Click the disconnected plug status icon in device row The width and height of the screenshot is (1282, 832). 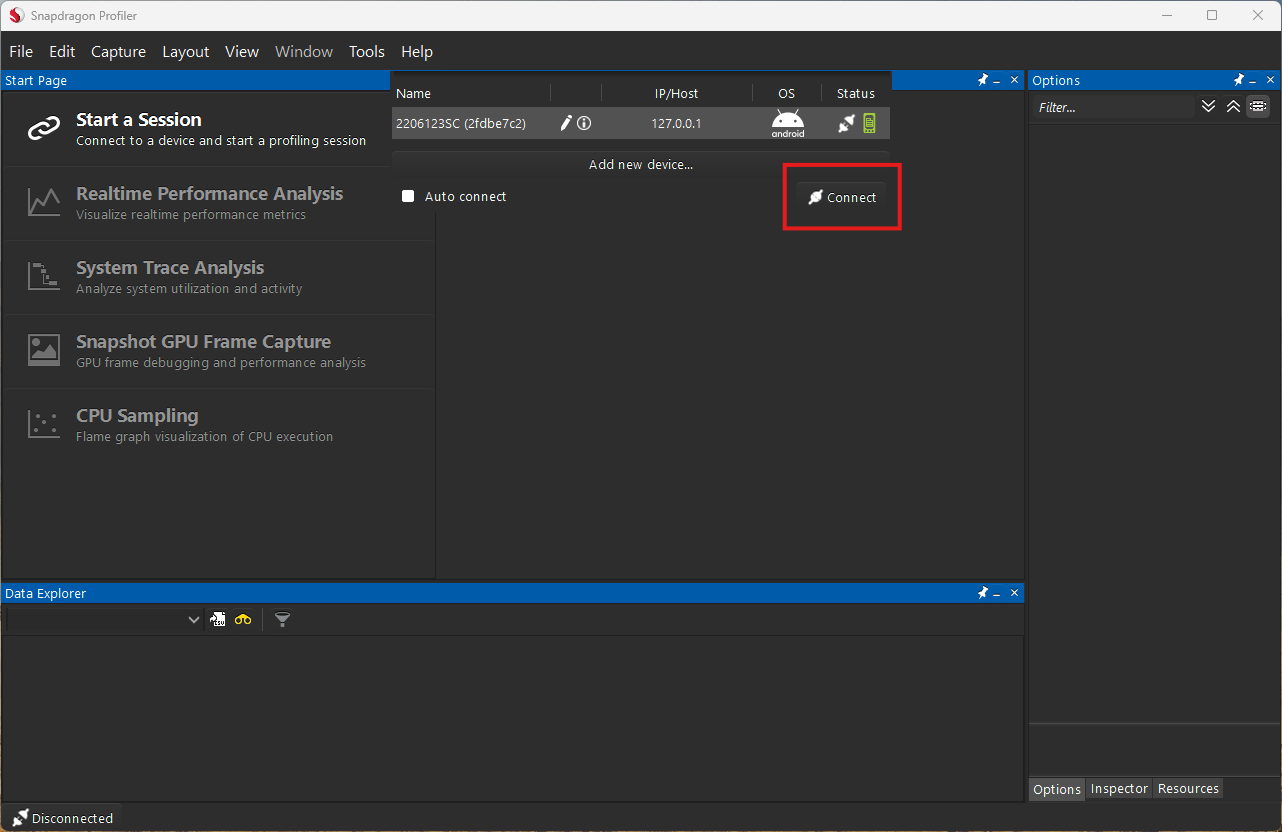(x=846, y=123)
